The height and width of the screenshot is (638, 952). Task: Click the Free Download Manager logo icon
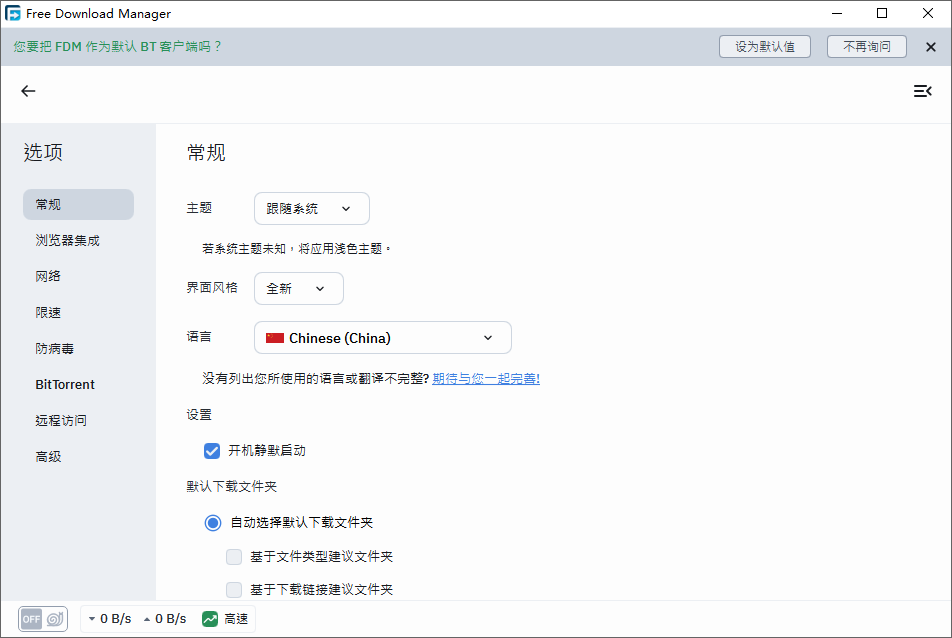point(13,13)
